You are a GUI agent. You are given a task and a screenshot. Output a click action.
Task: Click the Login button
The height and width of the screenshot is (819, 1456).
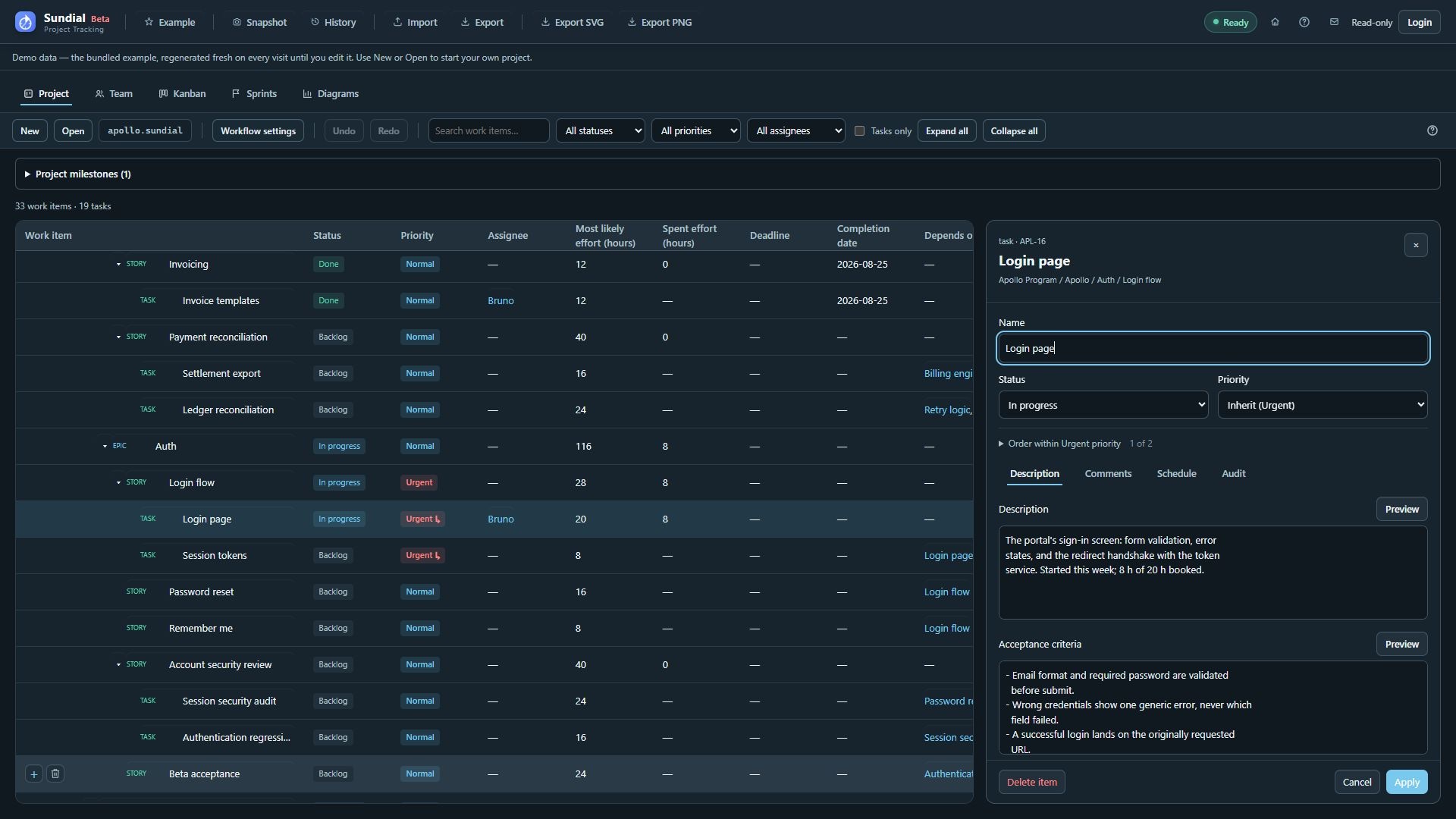coord(1420,22)
